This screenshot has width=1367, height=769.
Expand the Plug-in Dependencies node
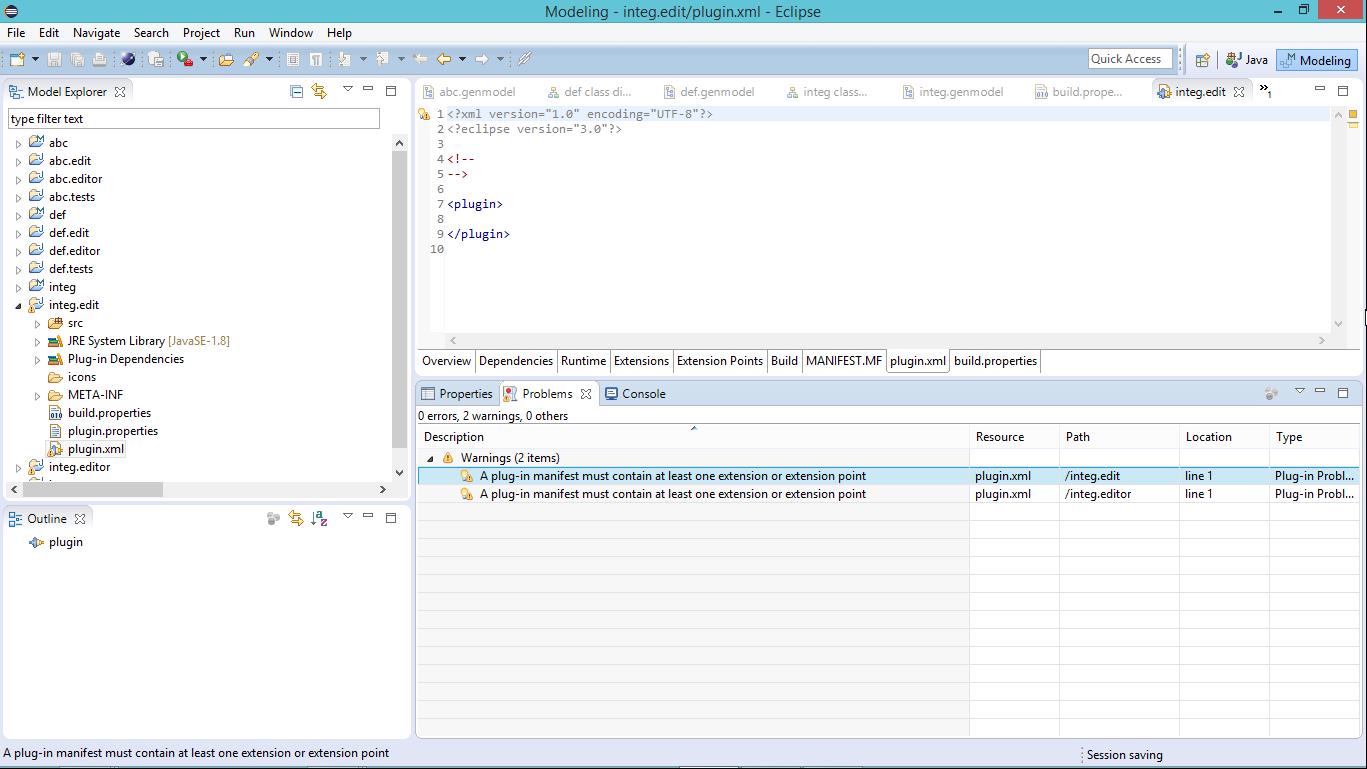(37, 359)
